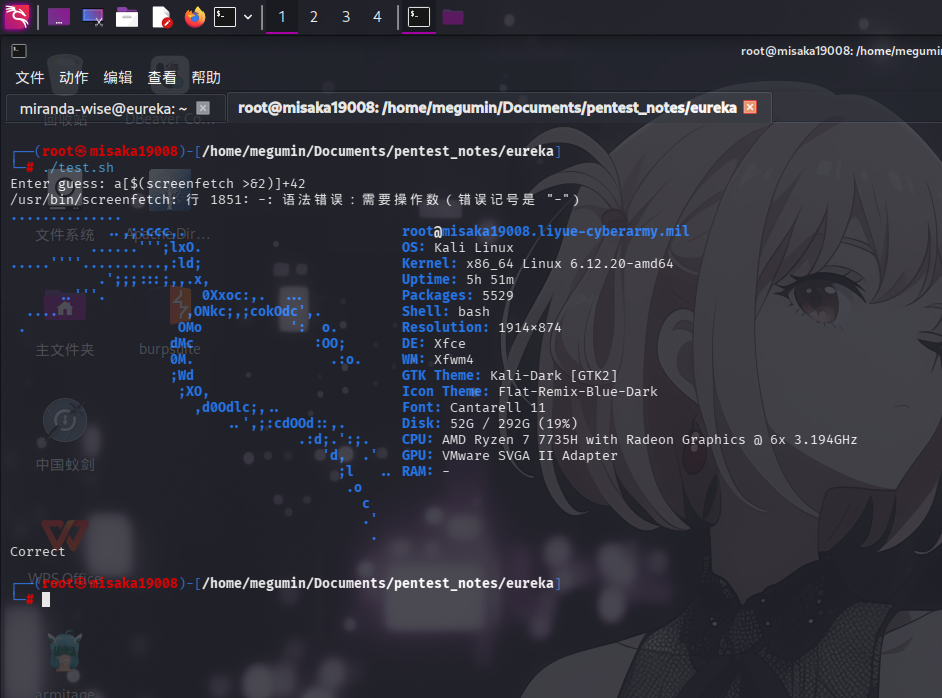The image size is (942, 698).
Task: Click the 'WM: Xfwm4' line
Action: [438, 359]
